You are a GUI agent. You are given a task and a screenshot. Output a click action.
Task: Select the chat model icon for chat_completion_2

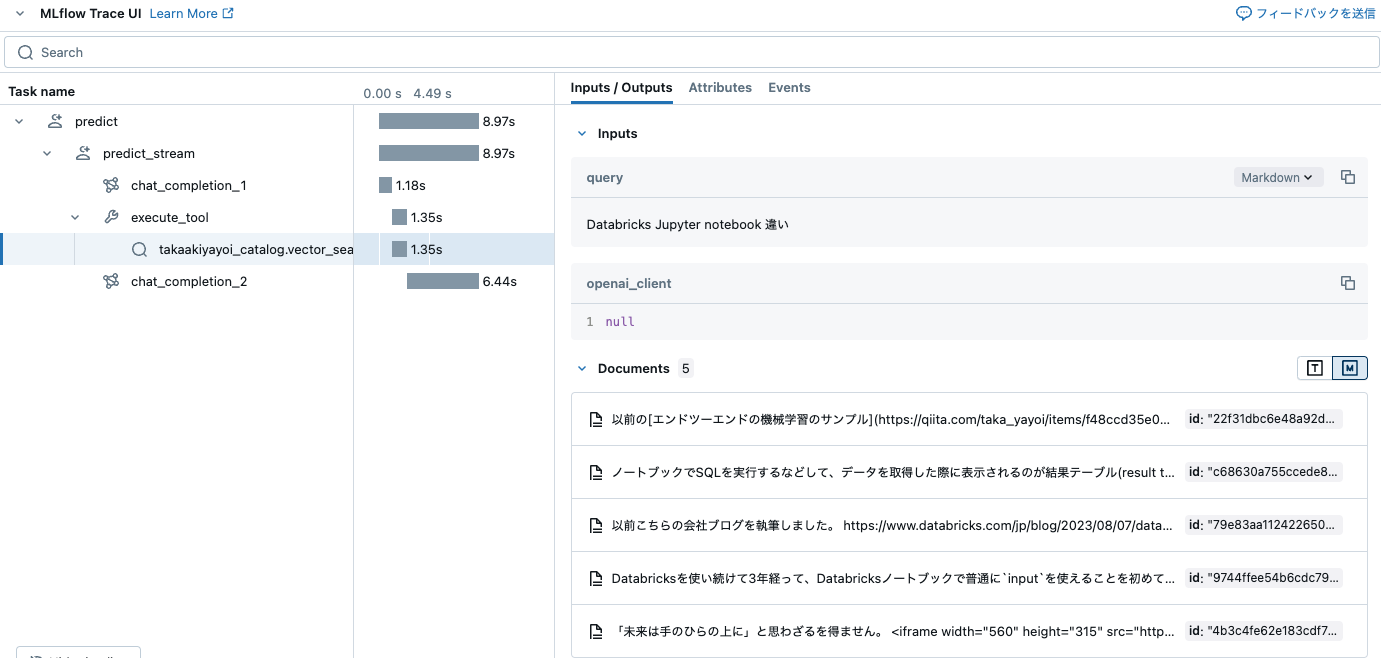(111, 281)
